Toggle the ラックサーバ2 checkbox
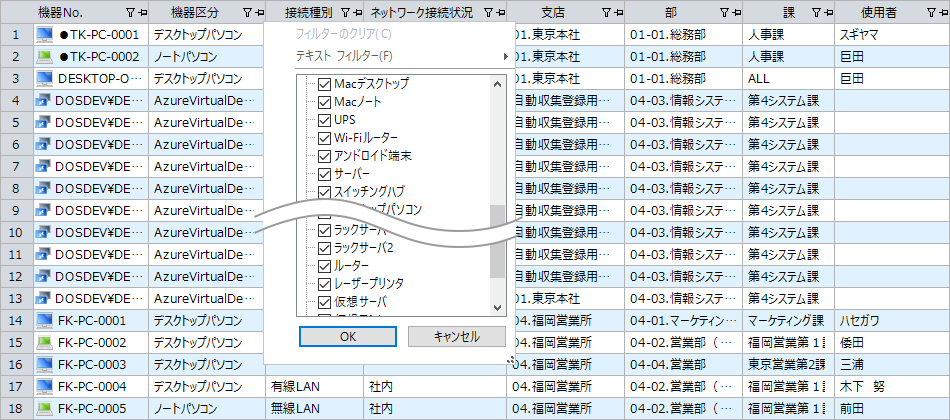This screenshot has width=950, height=420. [325, 248]
